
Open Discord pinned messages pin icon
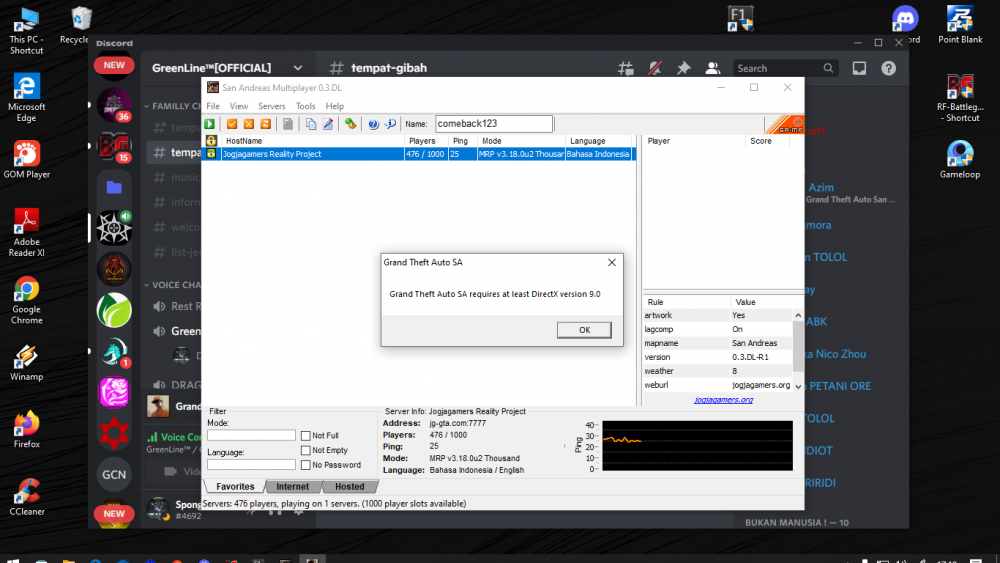tap(684, 68)
